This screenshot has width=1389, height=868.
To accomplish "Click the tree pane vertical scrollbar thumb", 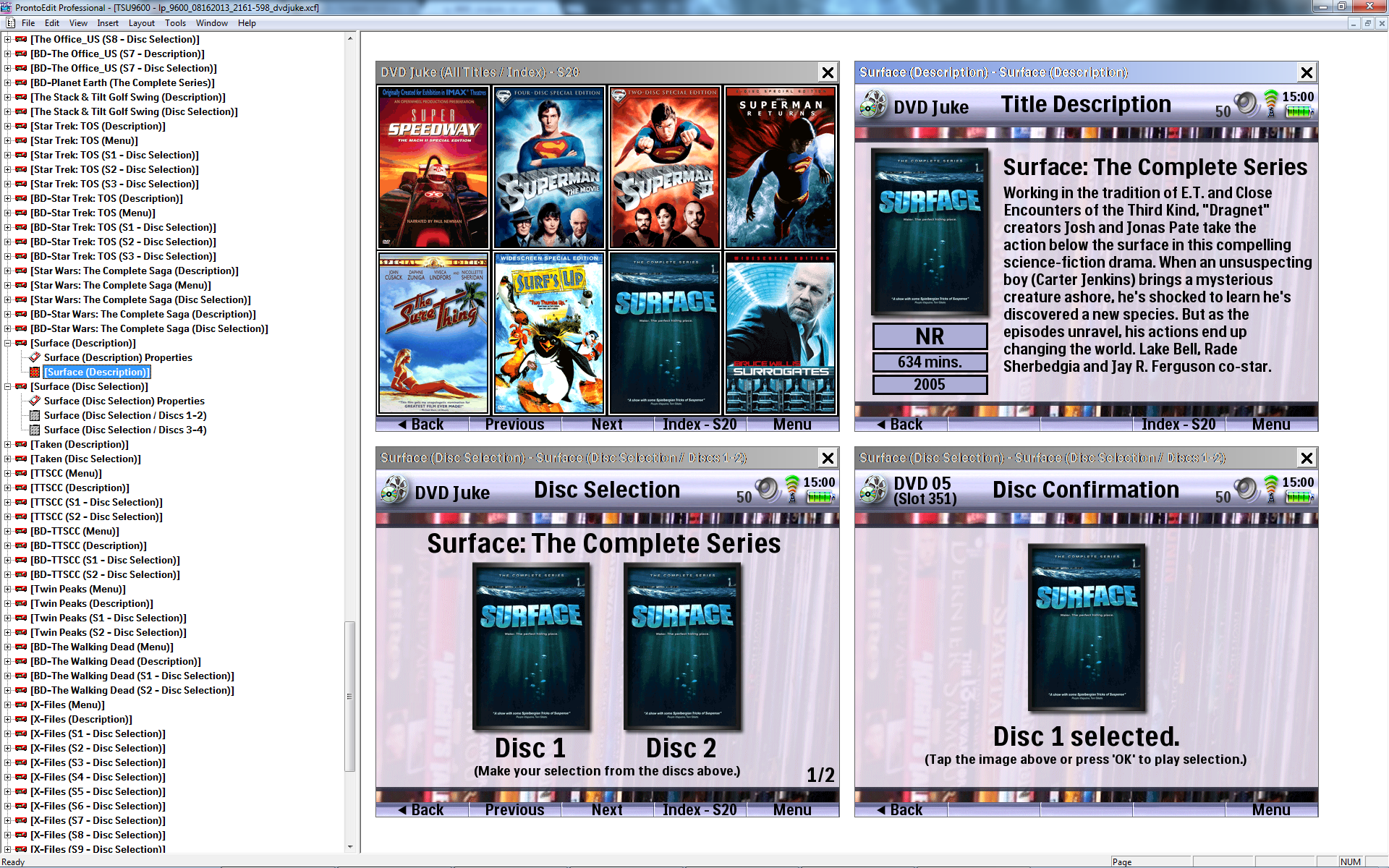I will 349,697.
